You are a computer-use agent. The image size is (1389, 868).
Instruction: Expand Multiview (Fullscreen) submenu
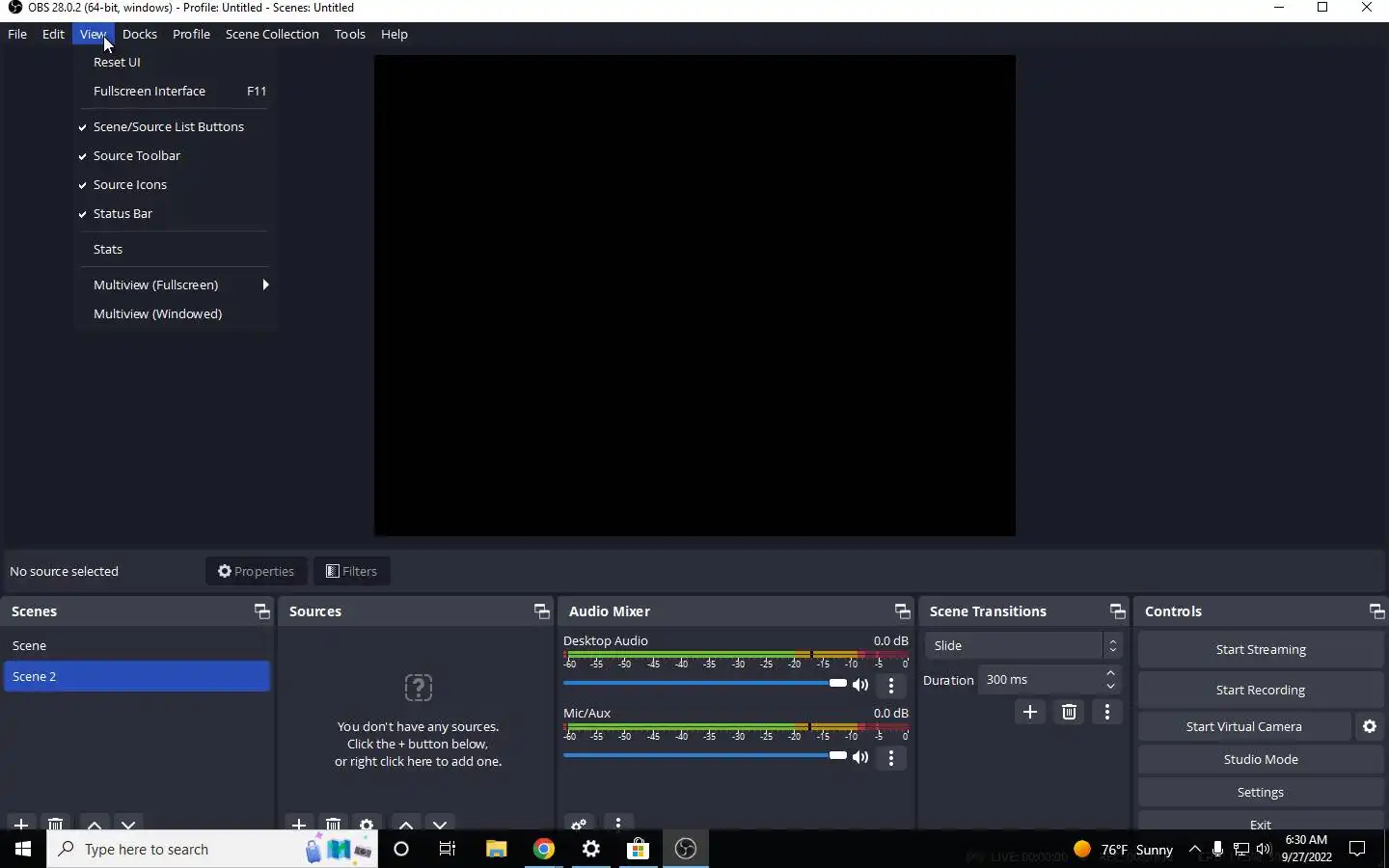175,285
